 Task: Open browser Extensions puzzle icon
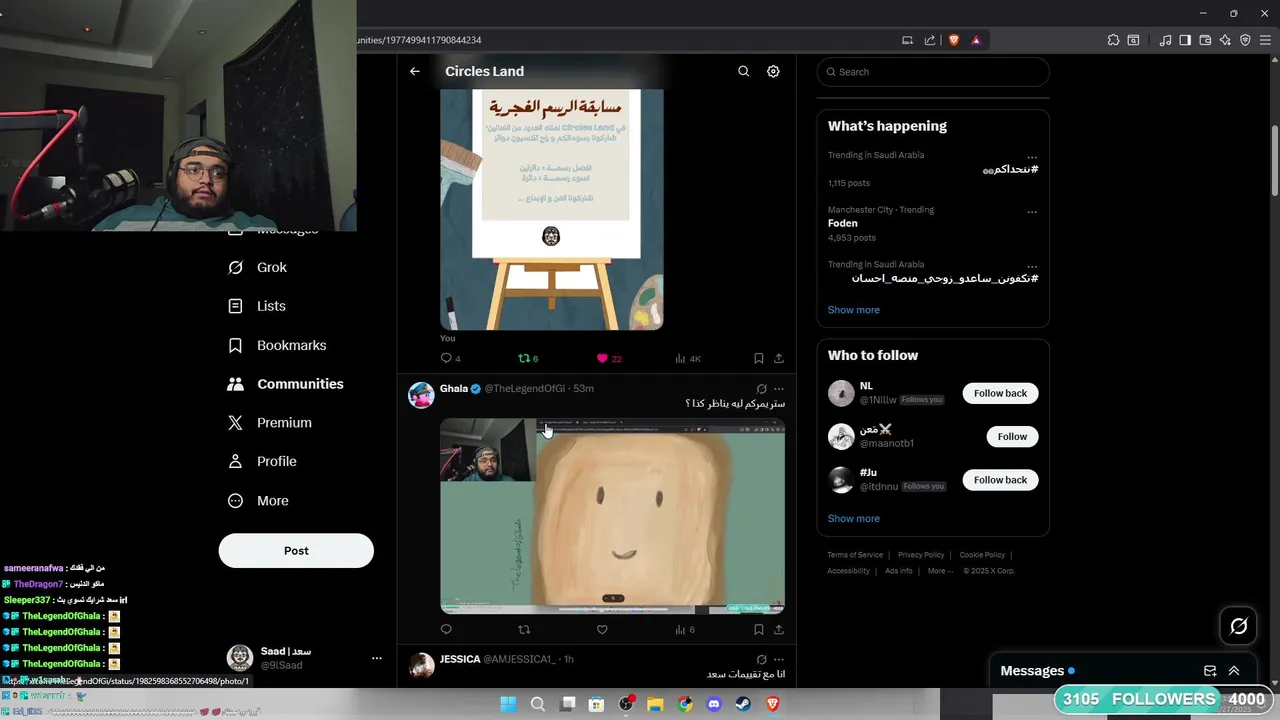pos(1113,40)
